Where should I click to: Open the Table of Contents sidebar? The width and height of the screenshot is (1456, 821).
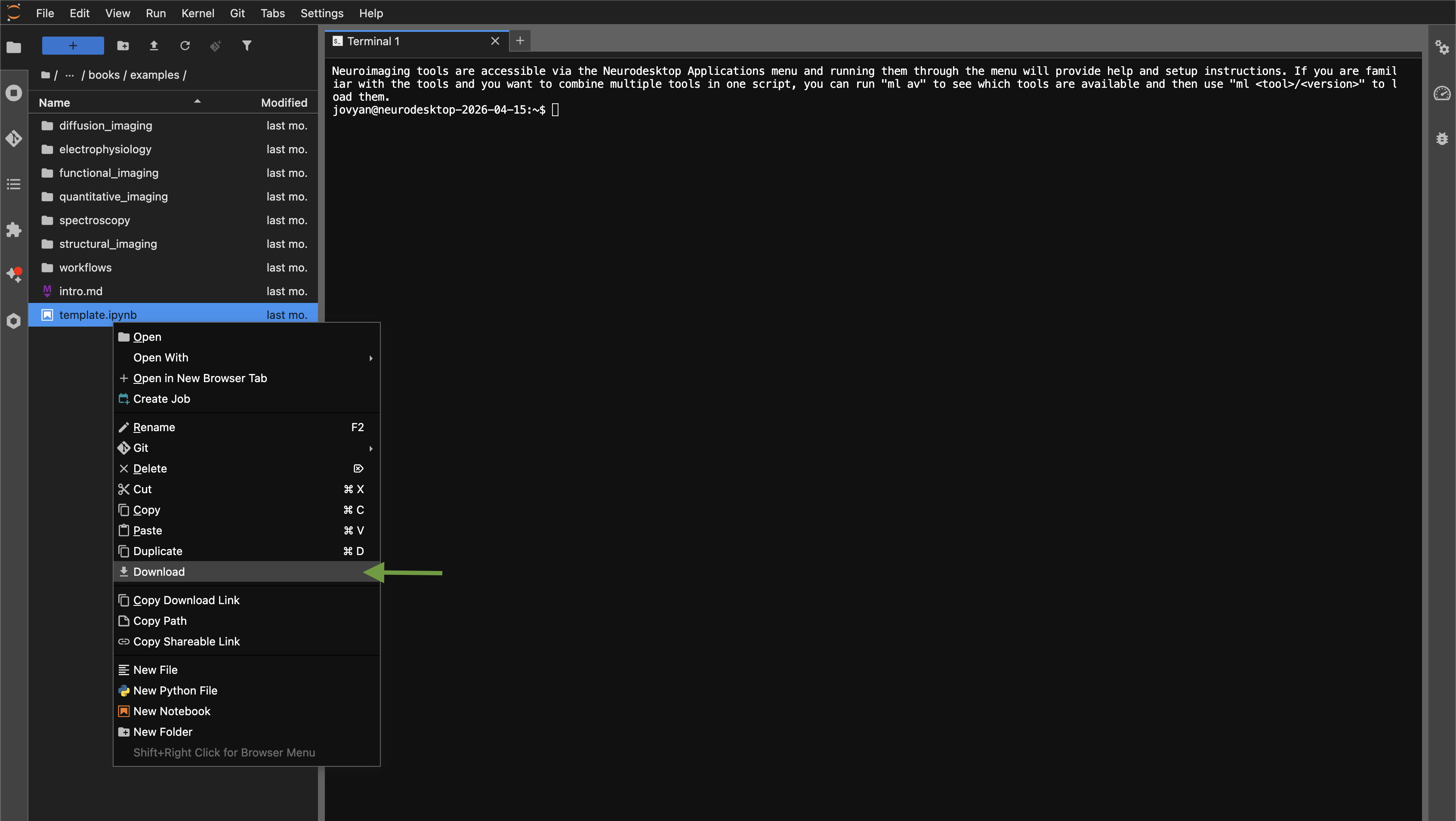14,184
